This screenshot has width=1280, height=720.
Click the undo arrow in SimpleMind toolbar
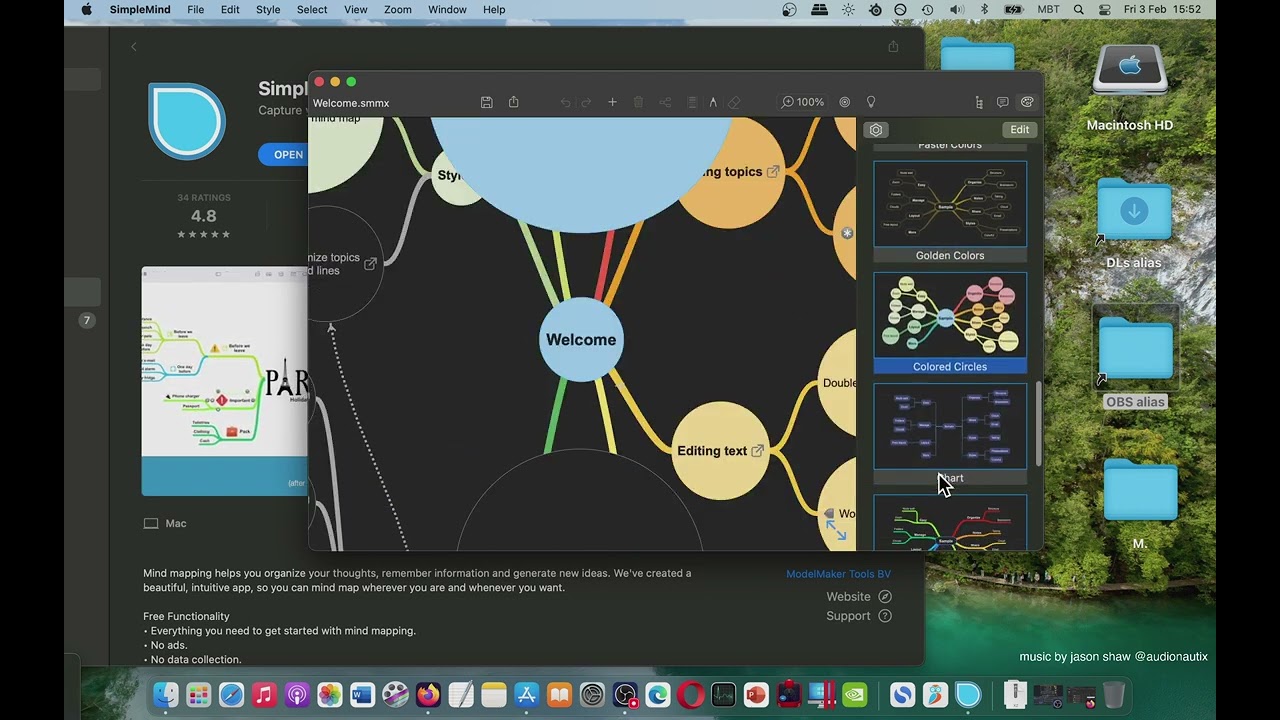[x=565, y=102]
